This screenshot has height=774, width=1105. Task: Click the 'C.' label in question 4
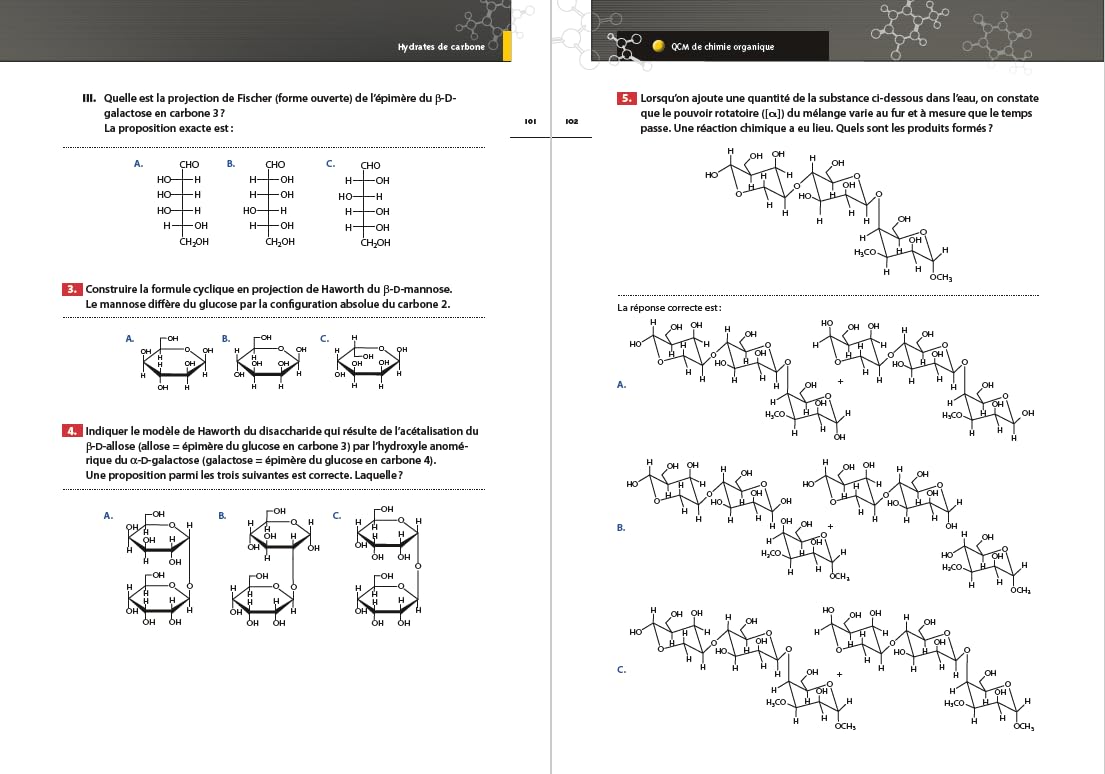point(337,515)
